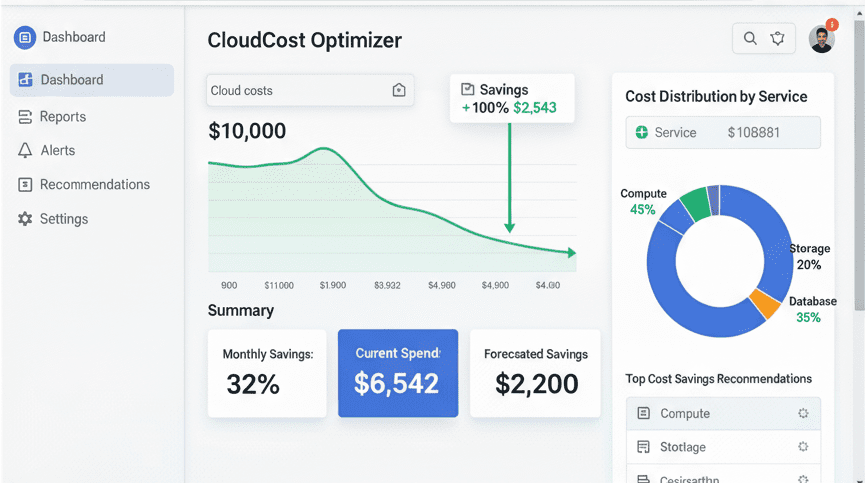Image resolution: width=865 pixels, height=483 pixels.
Task: Click the Savings tooltip on the chart
Action: (x=512, y=98)
